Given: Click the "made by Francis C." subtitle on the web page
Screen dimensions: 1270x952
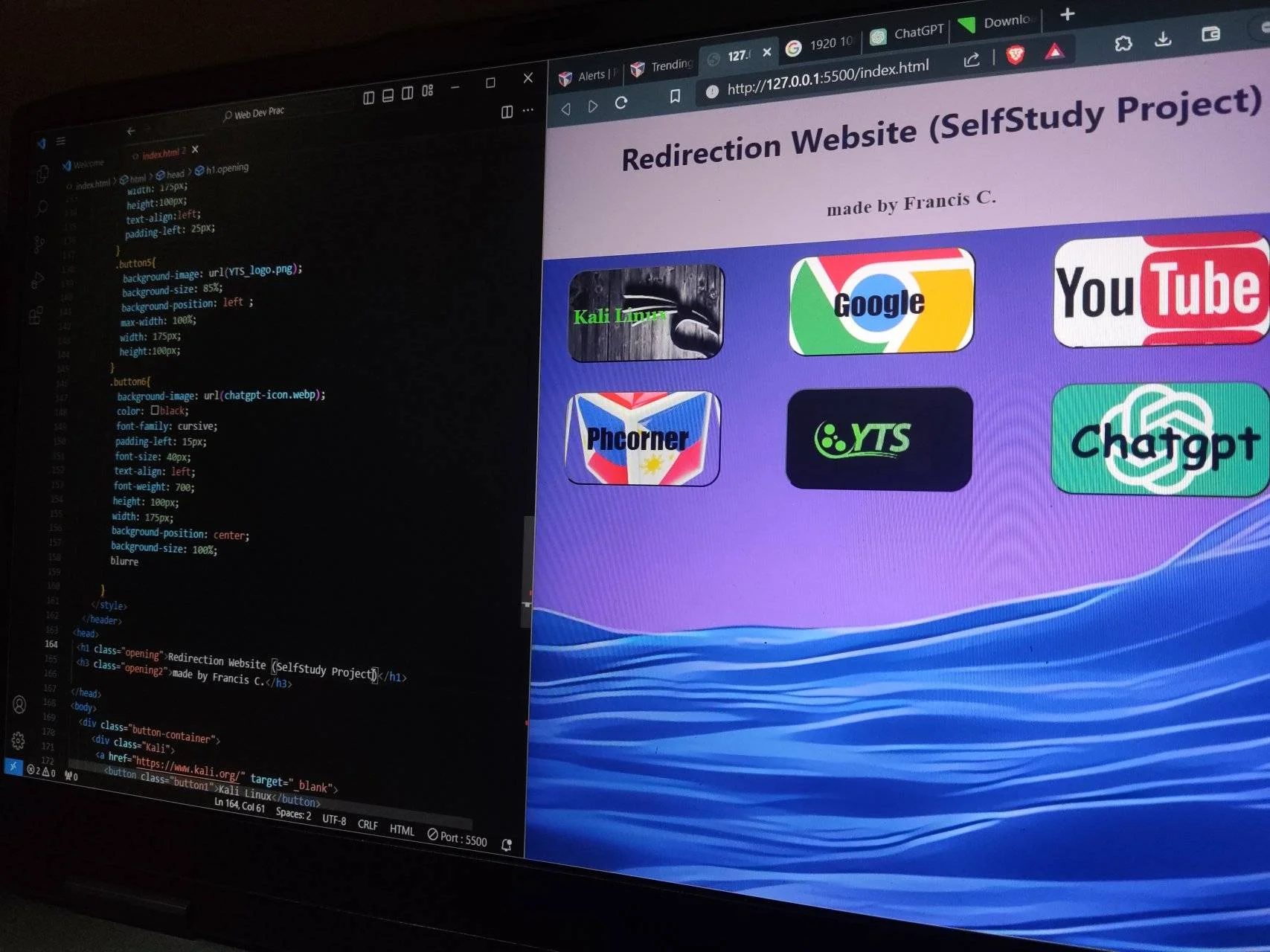Looking at the screenshot, I should tap(911, 203).
